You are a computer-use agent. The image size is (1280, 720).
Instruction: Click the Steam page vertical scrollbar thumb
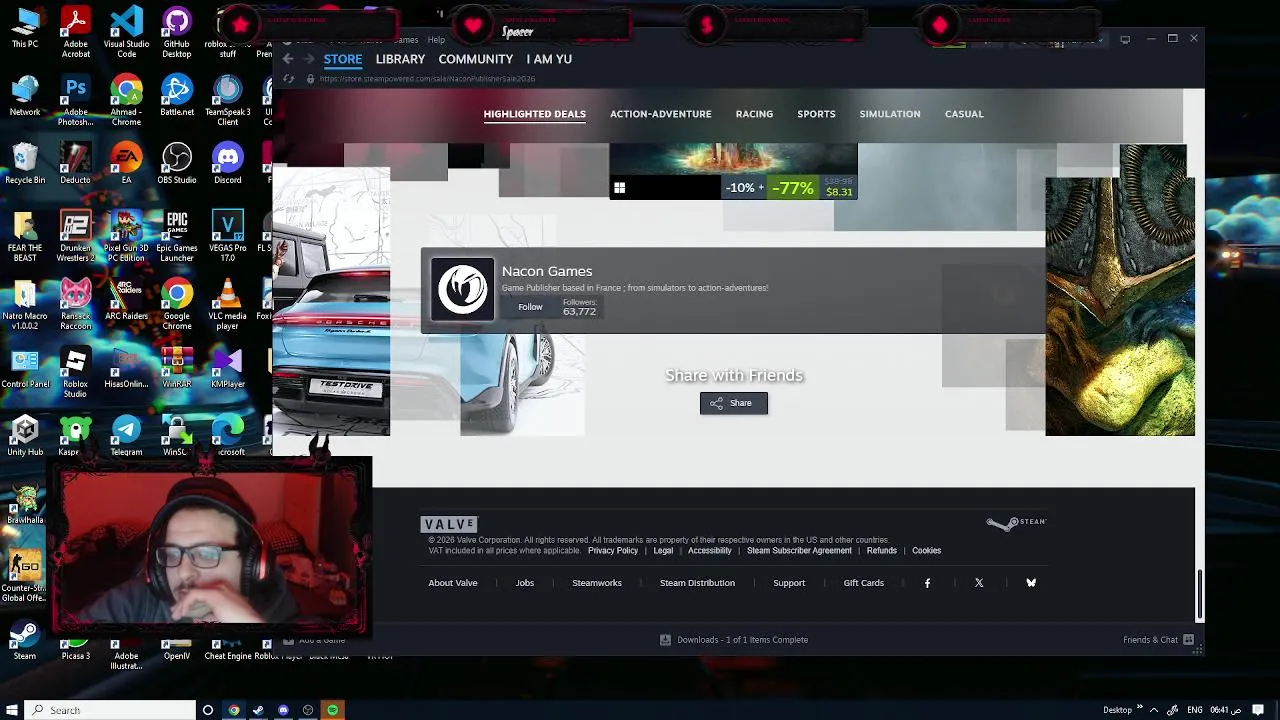[1199, 595]
